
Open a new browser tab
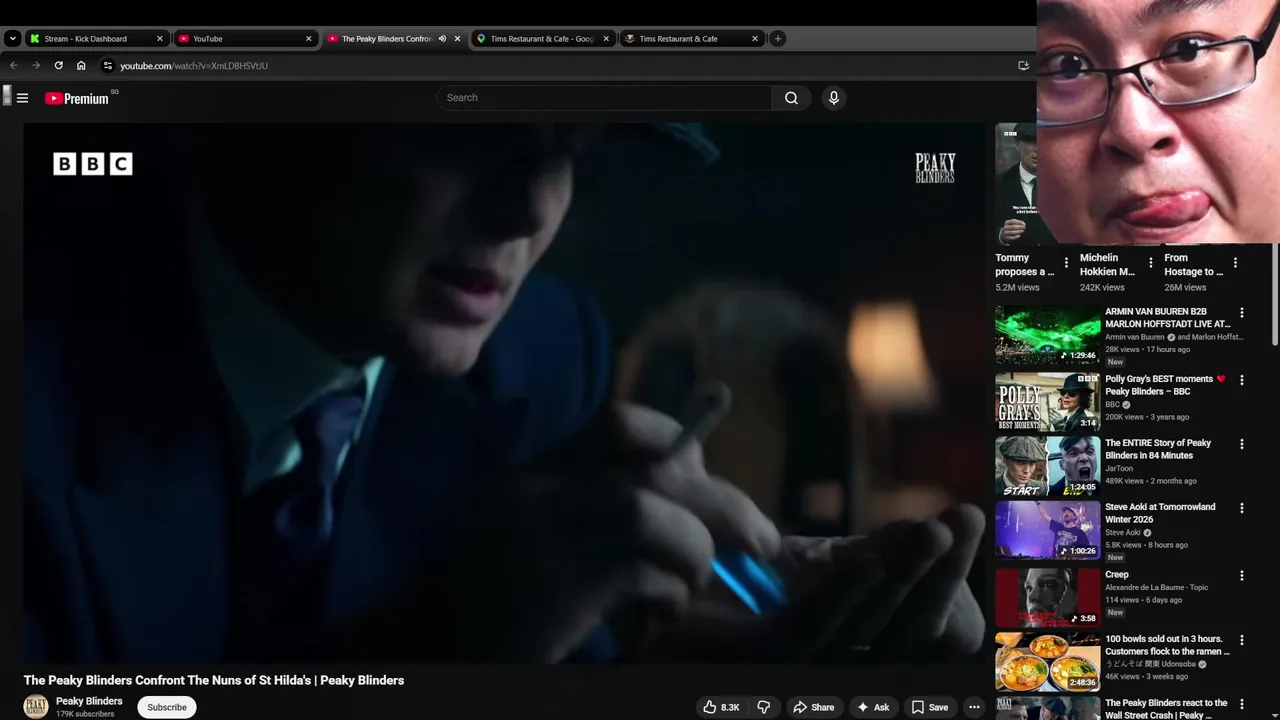(x=778, y=39)
